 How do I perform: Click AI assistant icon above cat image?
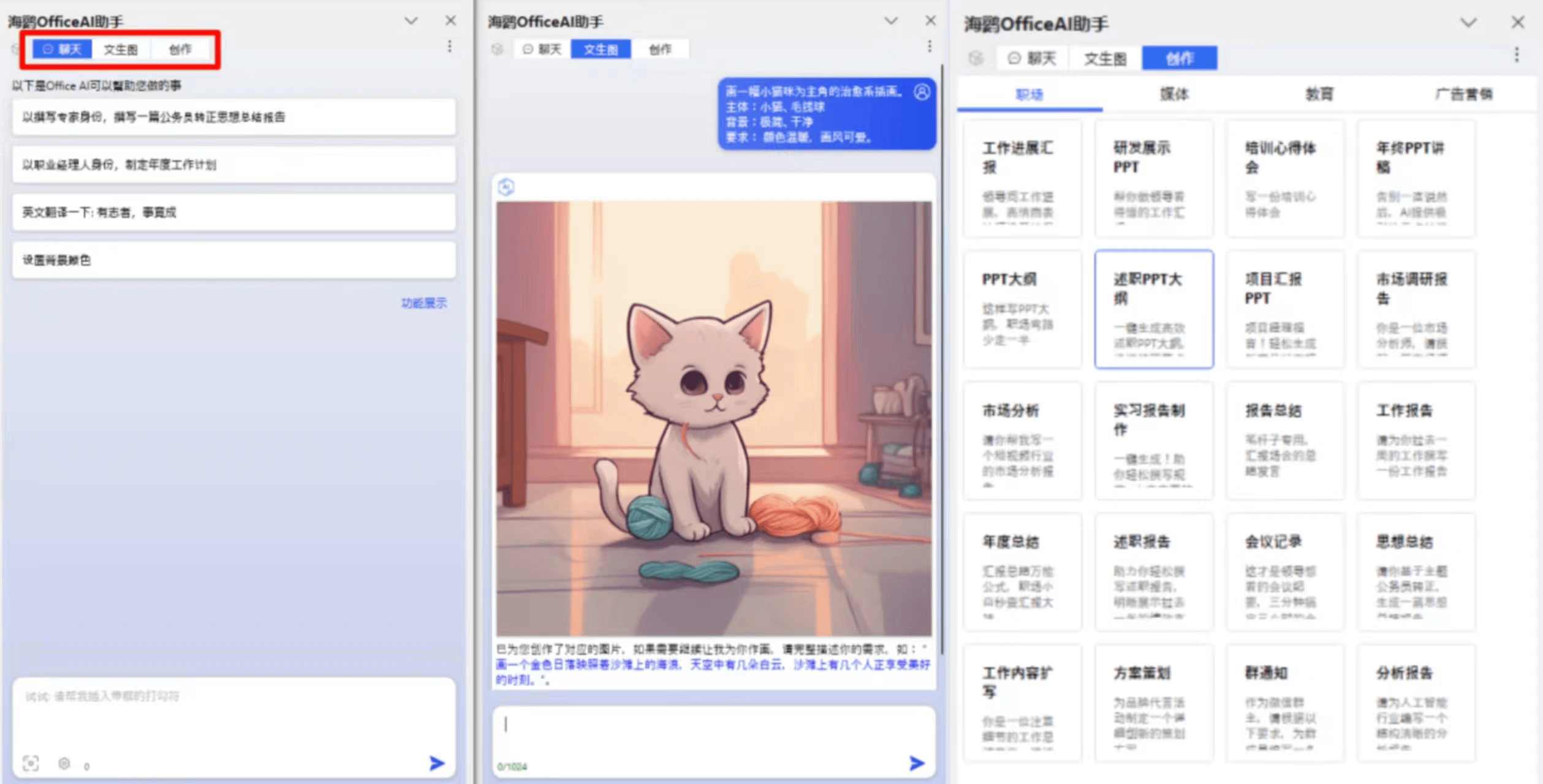506,187
